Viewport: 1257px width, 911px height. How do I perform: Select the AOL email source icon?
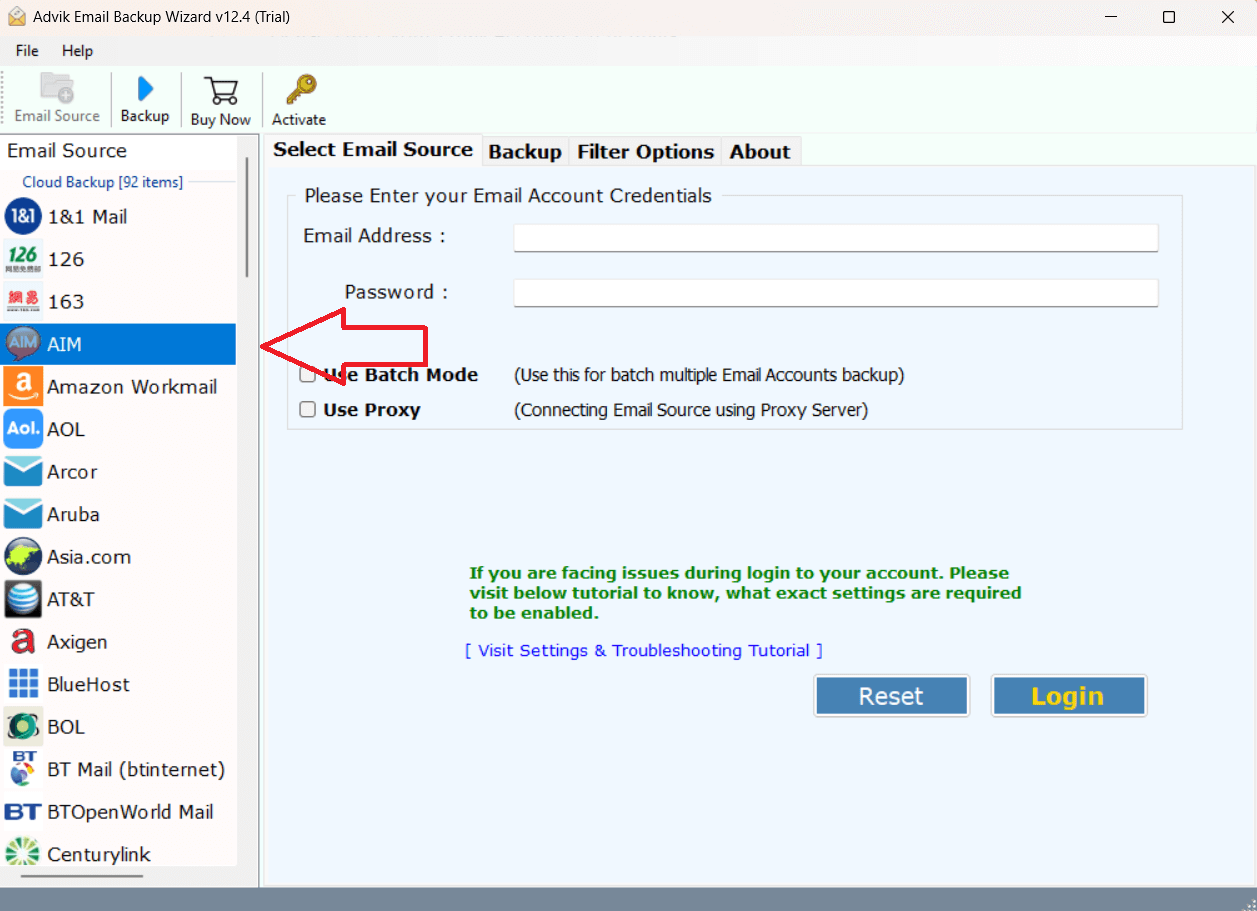[x=23, y=428]
